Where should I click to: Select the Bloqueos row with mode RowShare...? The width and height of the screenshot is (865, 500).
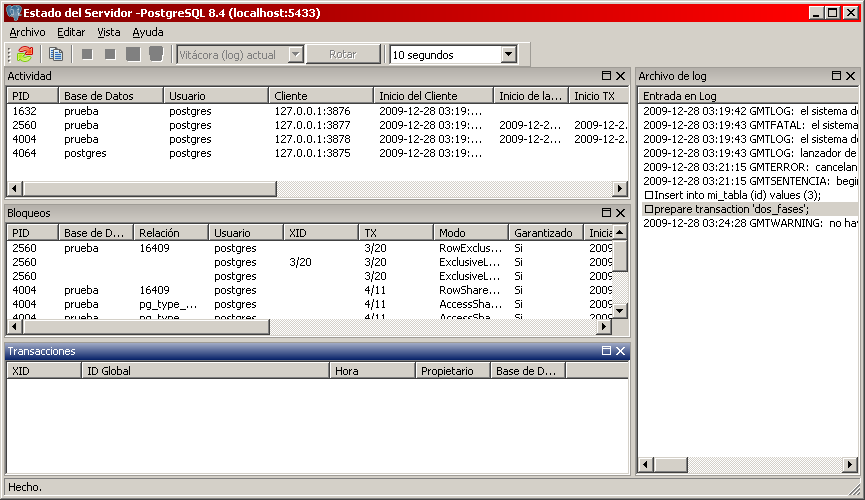point(310,290)
